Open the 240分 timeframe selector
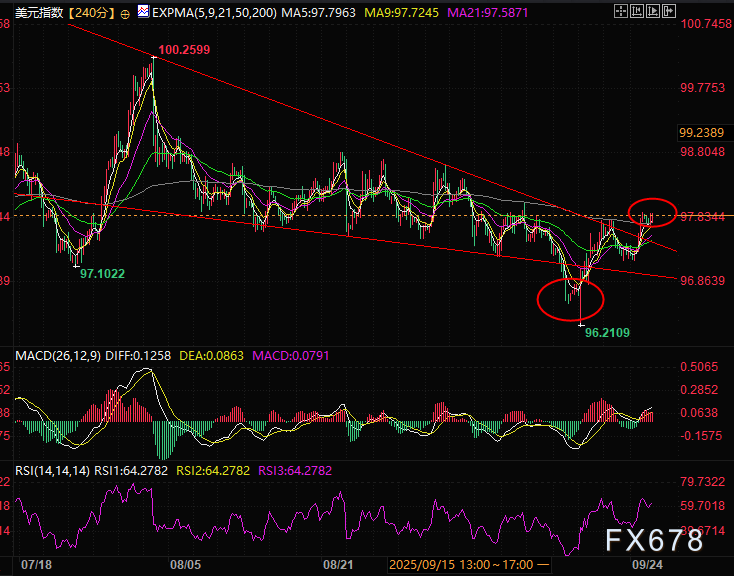Viewport: 734px width, 576px height. 92,13
